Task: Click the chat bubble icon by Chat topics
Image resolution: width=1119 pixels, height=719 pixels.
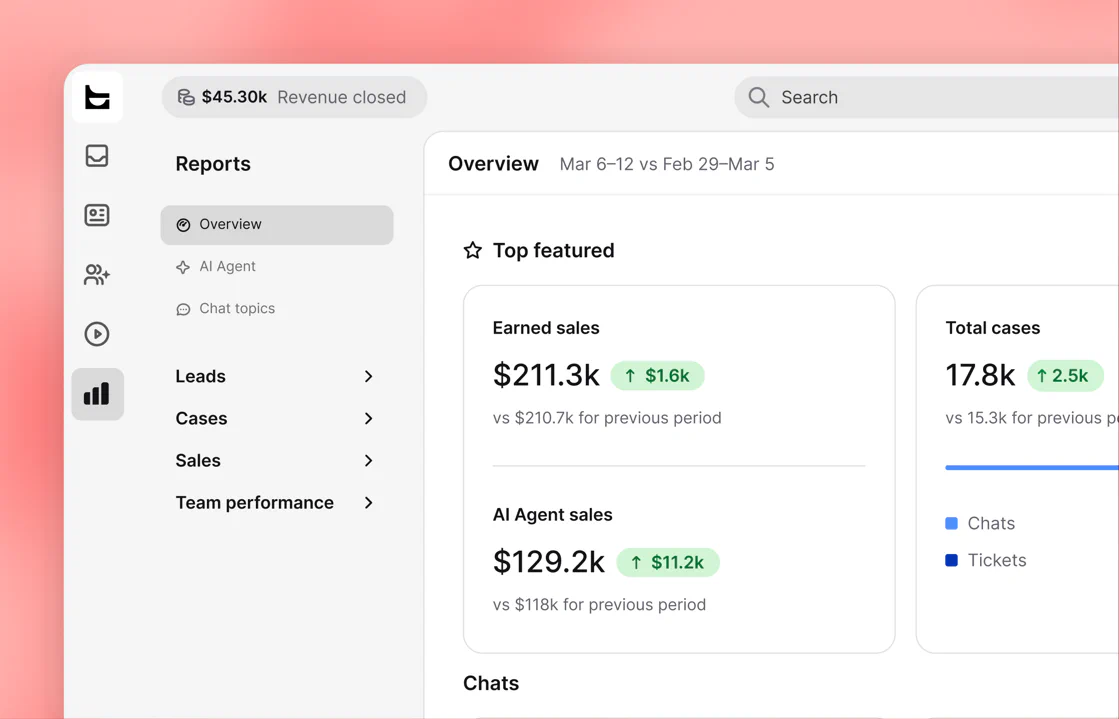Action: (183, 309)
